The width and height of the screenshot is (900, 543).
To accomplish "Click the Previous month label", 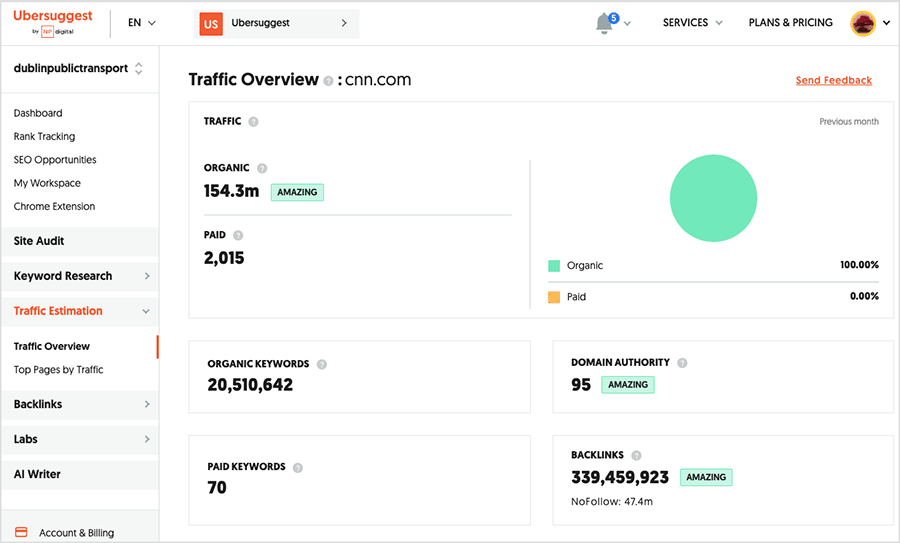I will pyautogui.click(x=849, y=122).
